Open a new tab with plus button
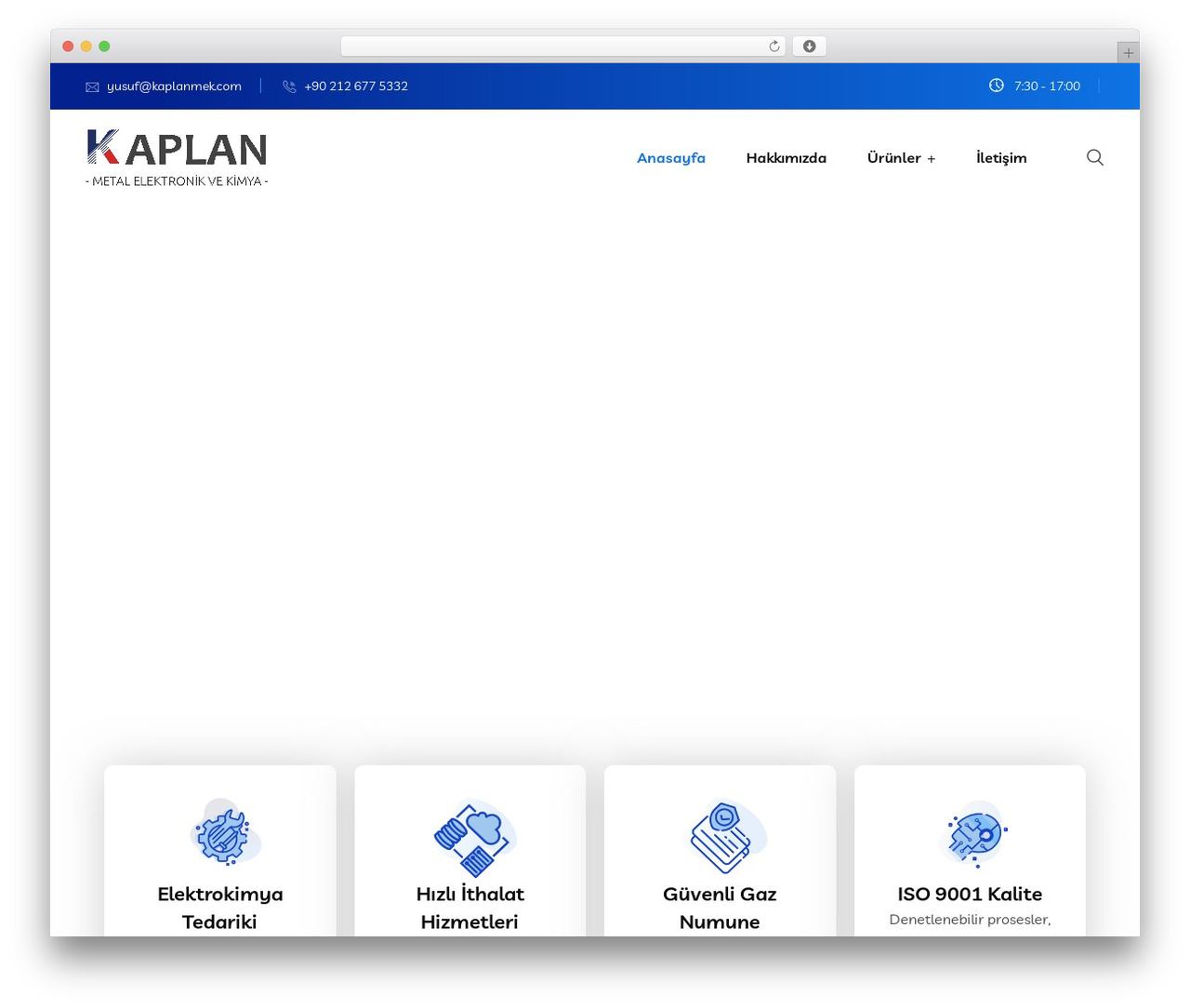 click(1129, 53)
